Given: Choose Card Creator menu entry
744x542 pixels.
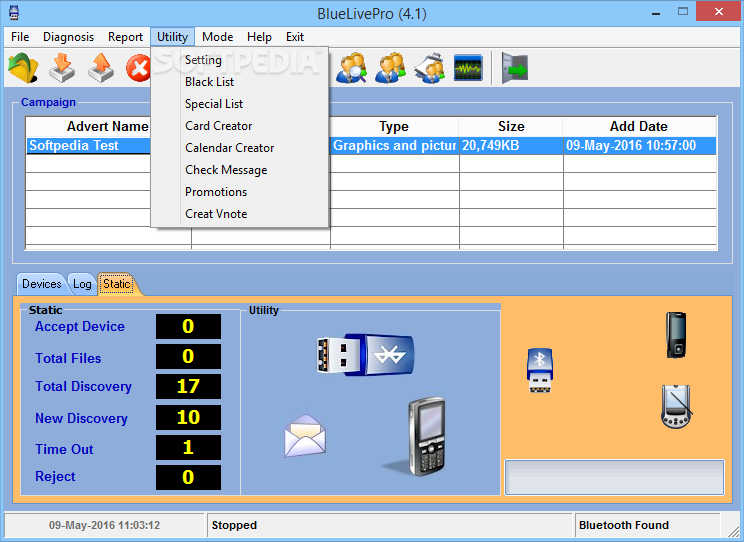Looking at the screenshot, I should (x=240, y=126).
